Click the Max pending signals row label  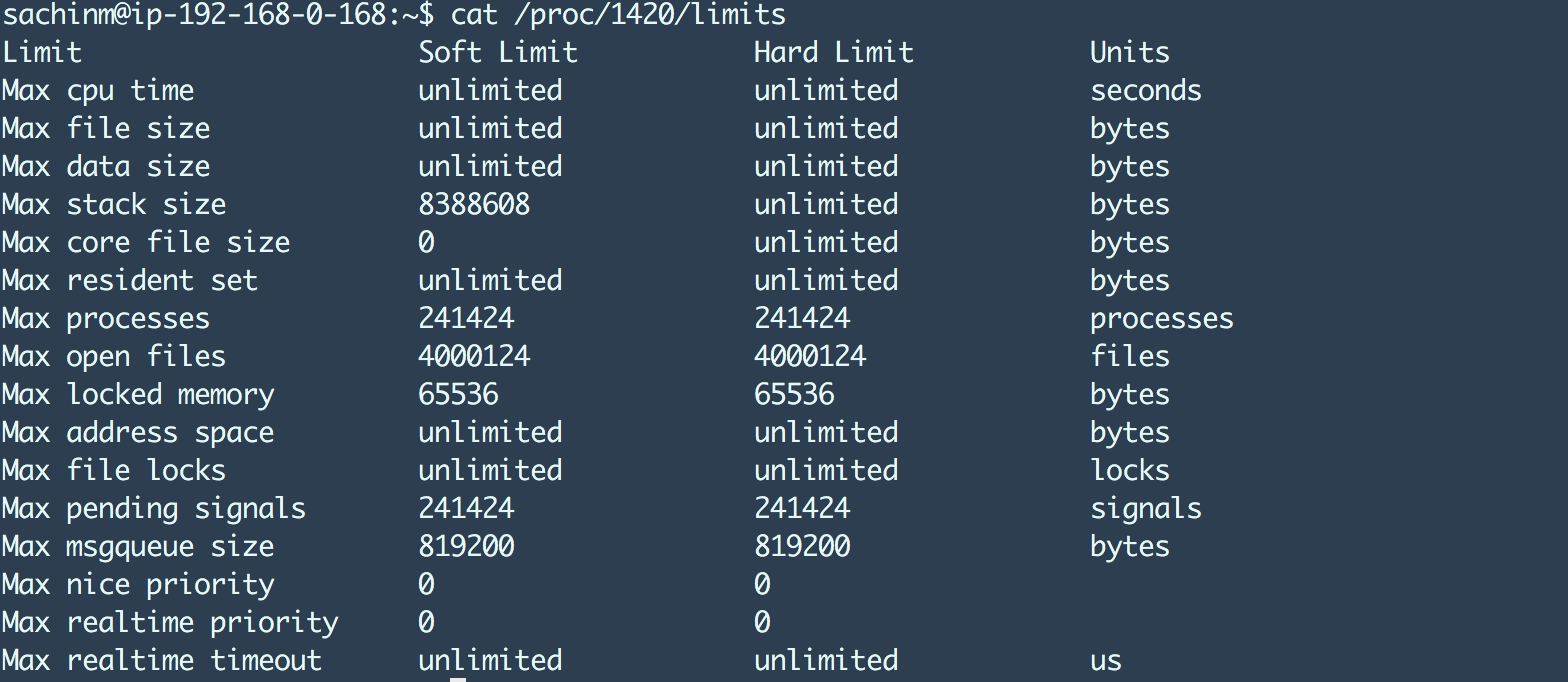coord(154,508)
